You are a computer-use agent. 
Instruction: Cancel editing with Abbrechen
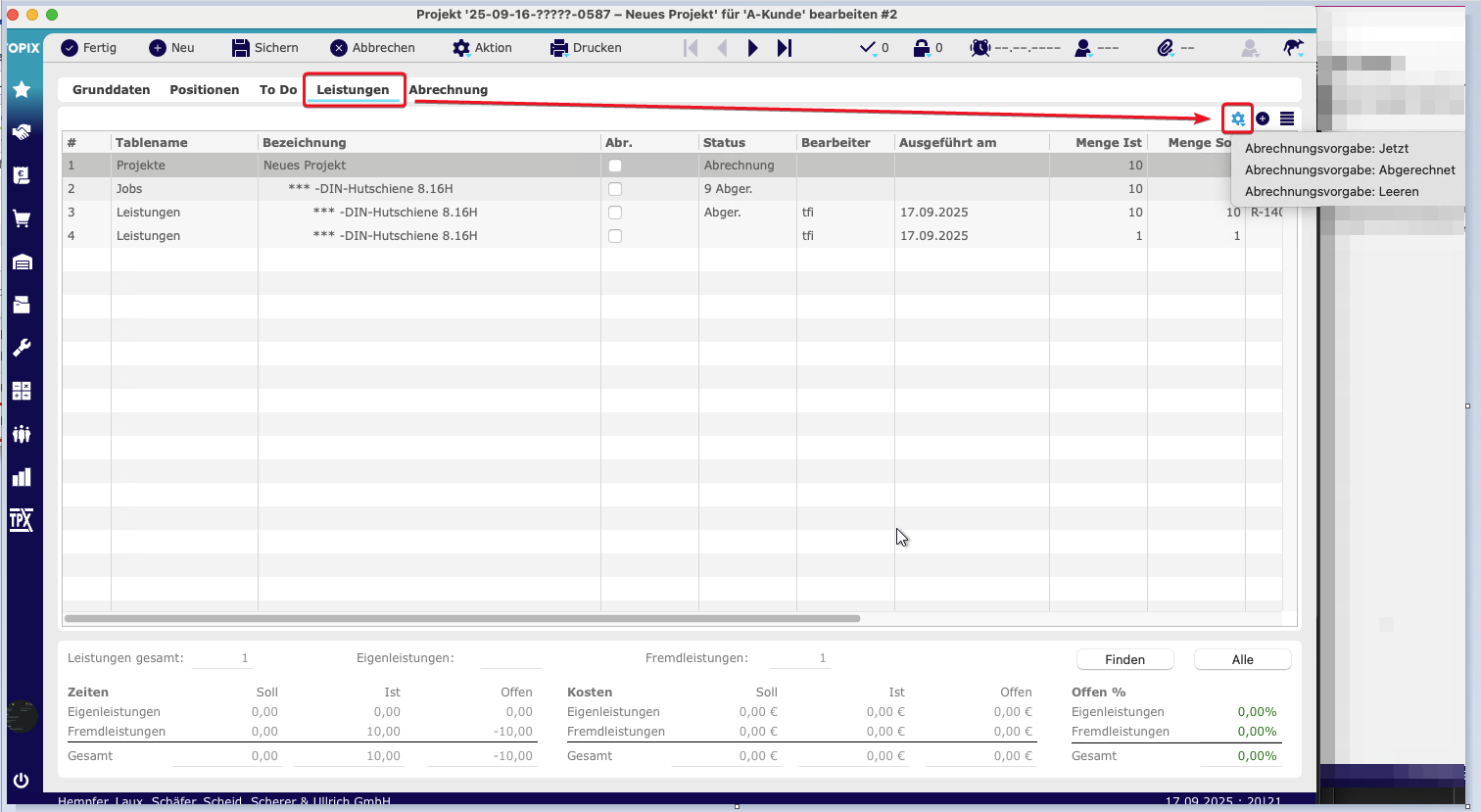(x=372, y=48)
